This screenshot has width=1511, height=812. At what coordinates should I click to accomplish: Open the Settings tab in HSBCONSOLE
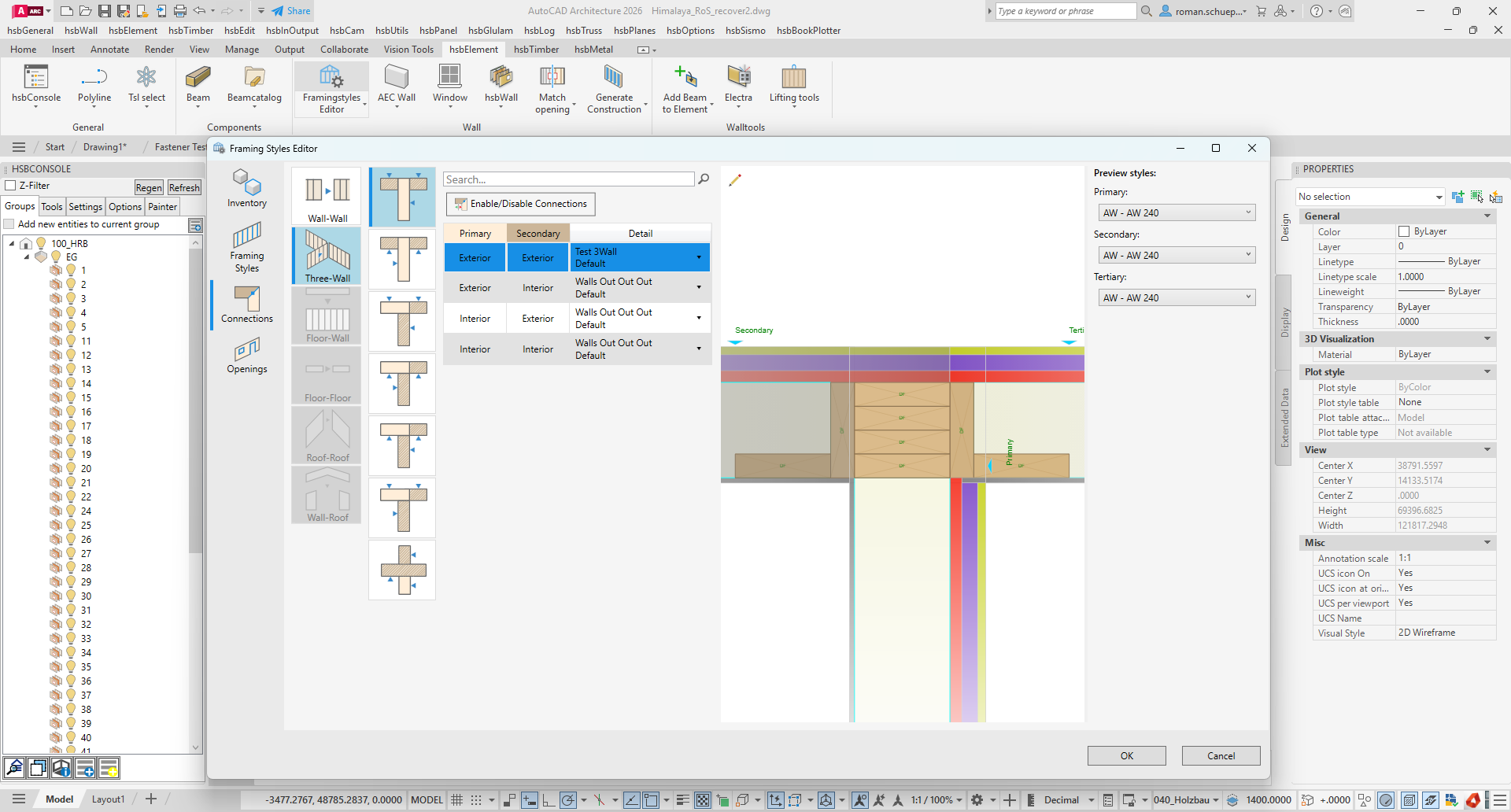(x=85, y=206)
